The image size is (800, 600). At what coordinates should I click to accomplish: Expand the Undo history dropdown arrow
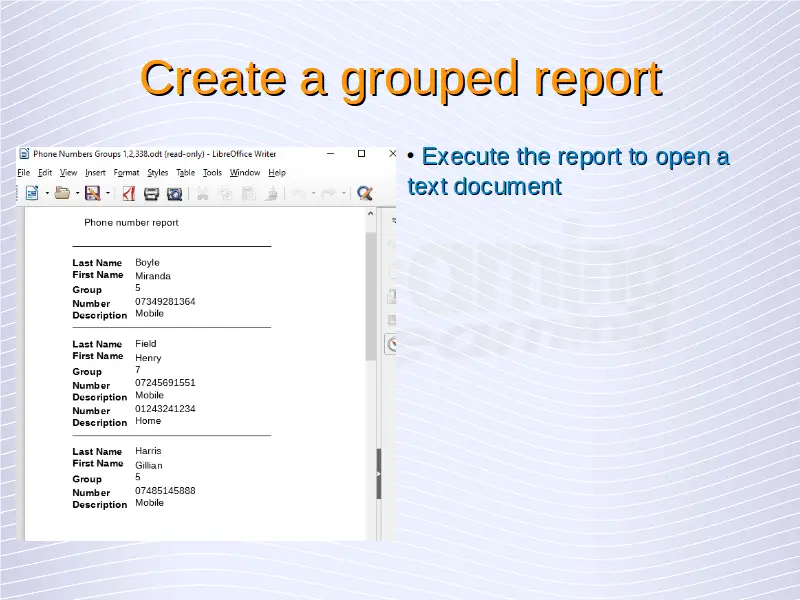[x=313, y=193]
